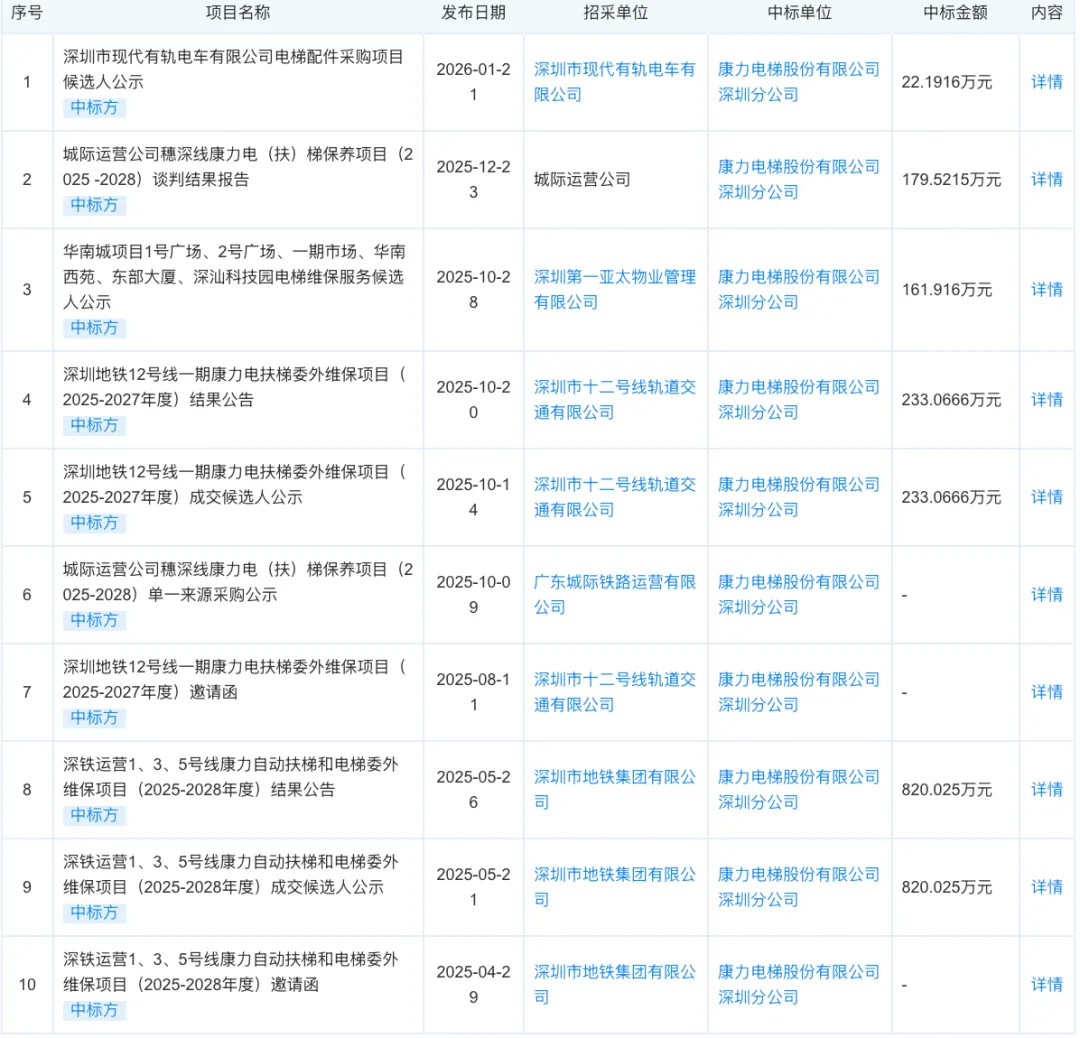Screen dimensions: 1080x1038
Task: Open 康力电梯 winner link in row 9
Action: (798, 887)
